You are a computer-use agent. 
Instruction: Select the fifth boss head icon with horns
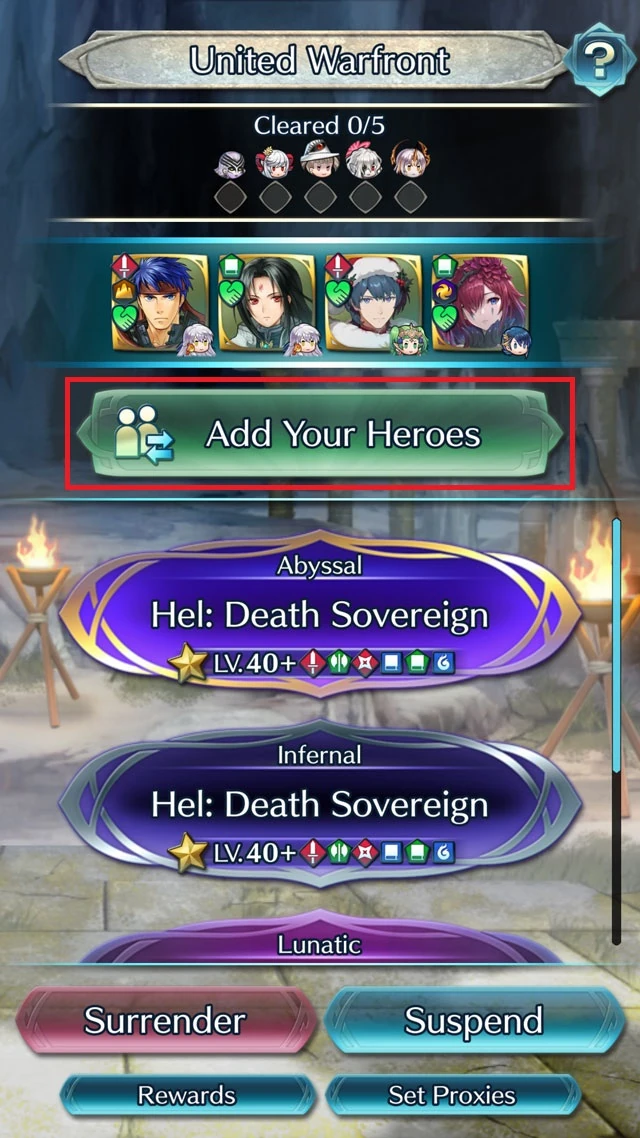point(410,161)
